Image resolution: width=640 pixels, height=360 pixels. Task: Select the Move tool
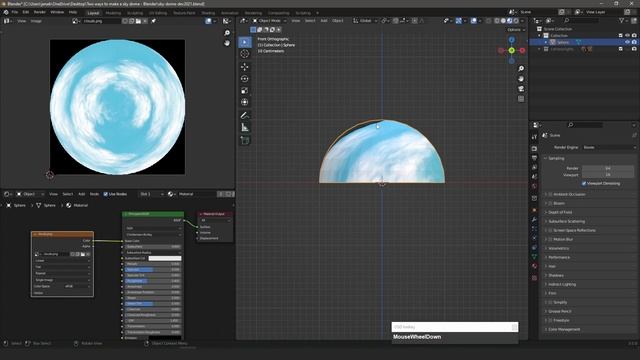[x=245, y=67]
